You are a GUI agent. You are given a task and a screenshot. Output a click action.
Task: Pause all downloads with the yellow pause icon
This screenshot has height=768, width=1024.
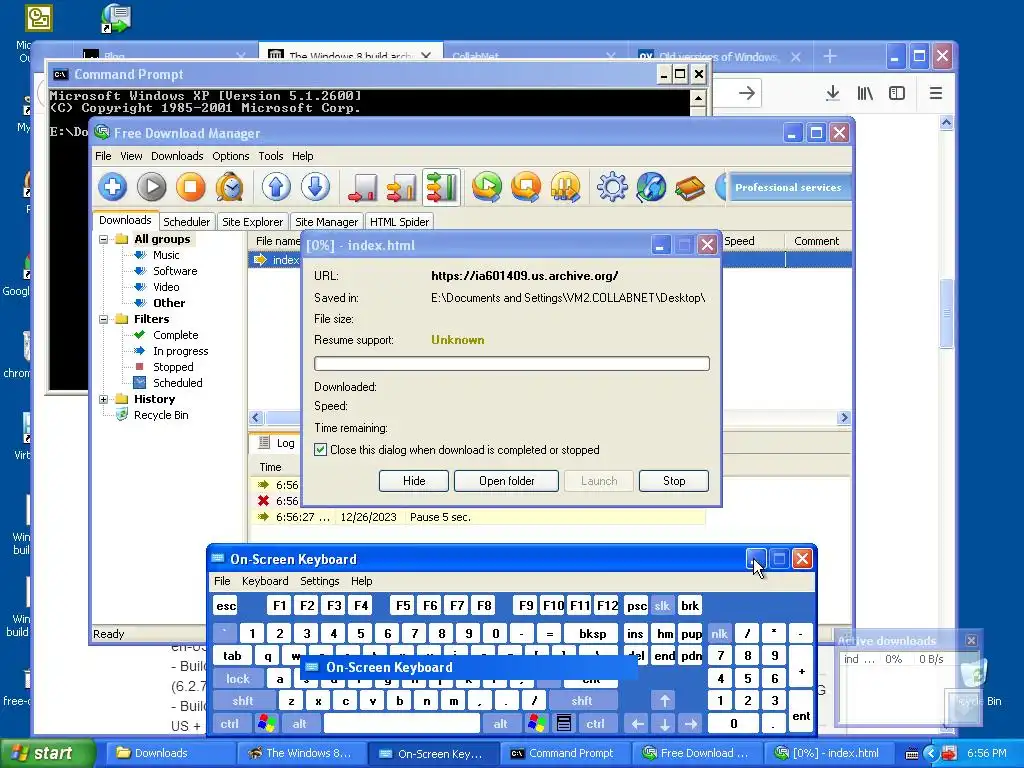coord(566,187)
